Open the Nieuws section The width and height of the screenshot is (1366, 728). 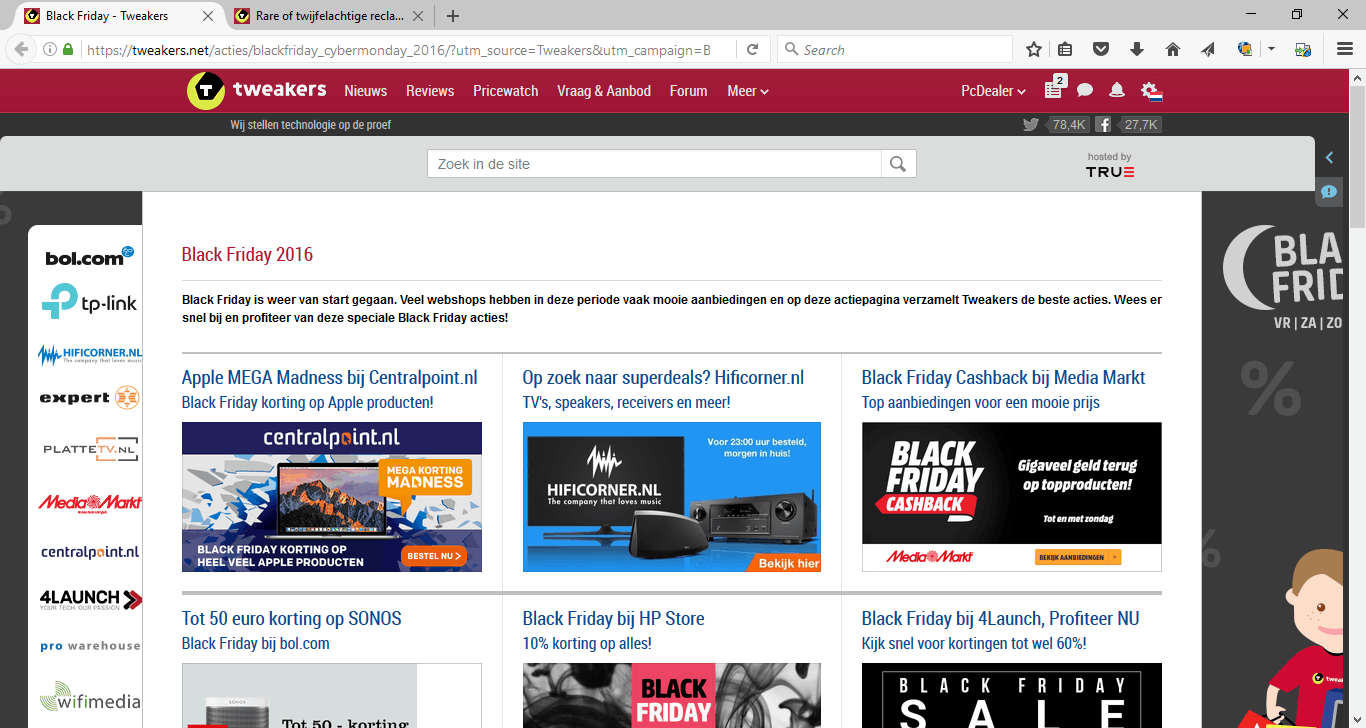tap(366, 91)
